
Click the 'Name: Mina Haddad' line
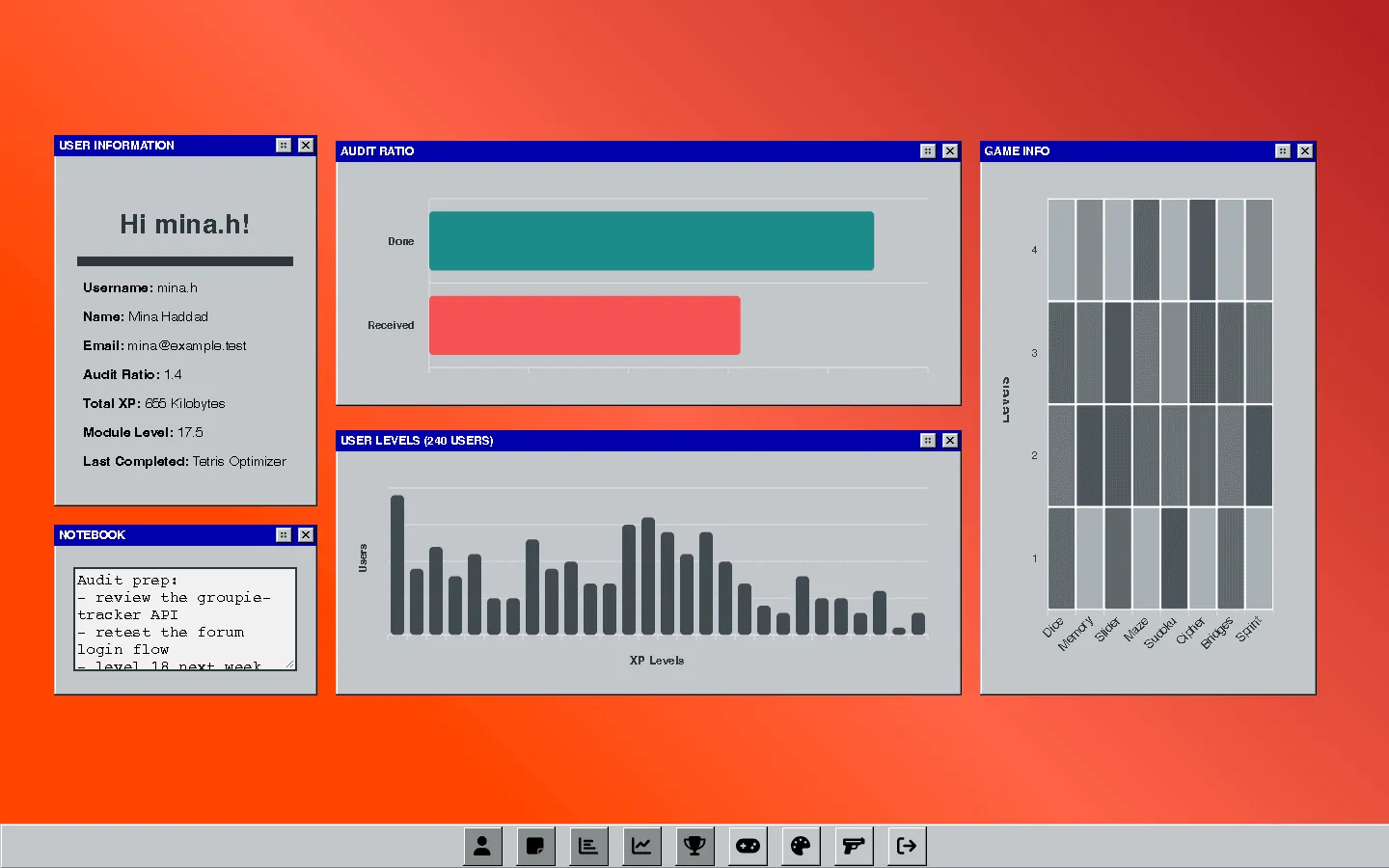tap(146, 316)
